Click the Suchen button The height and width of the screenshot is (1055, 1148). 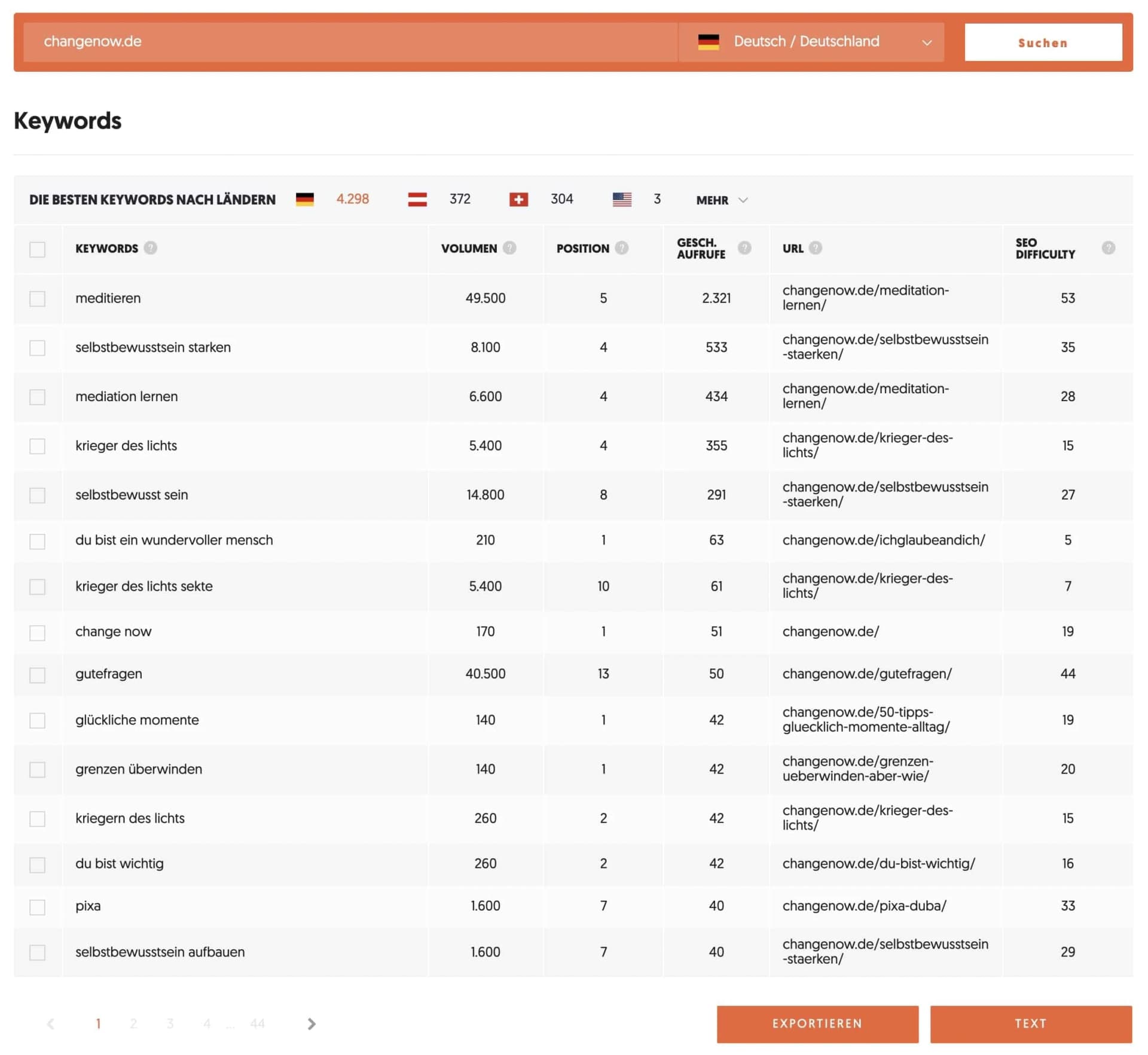[x=1043, y=42]
